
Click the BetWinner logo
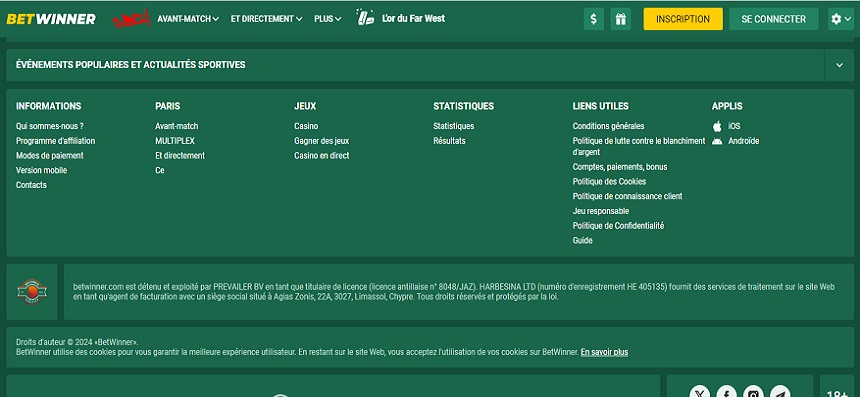coord(51,19)
